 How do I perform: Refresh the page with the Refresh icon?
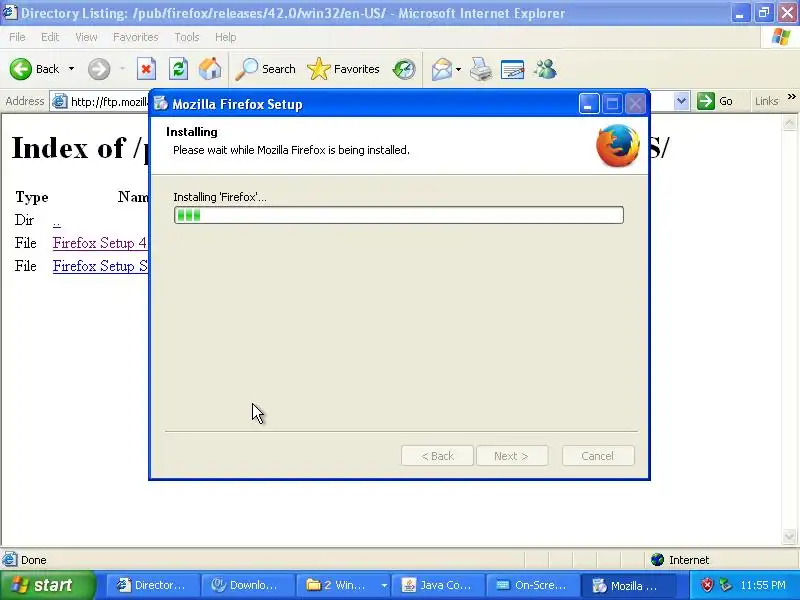tap(179, 69)
